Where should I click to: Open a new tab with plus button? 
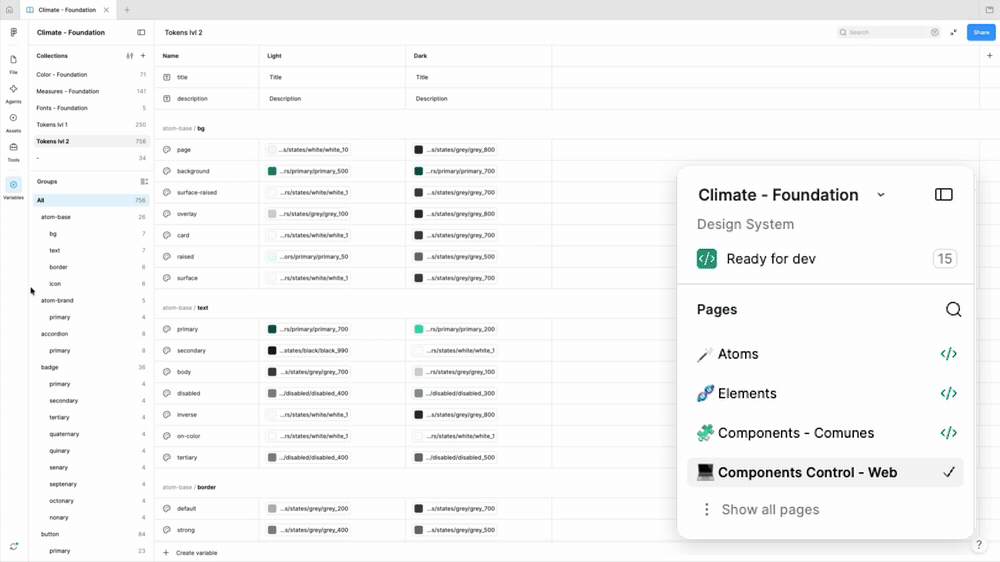click(x=127, y=10)
